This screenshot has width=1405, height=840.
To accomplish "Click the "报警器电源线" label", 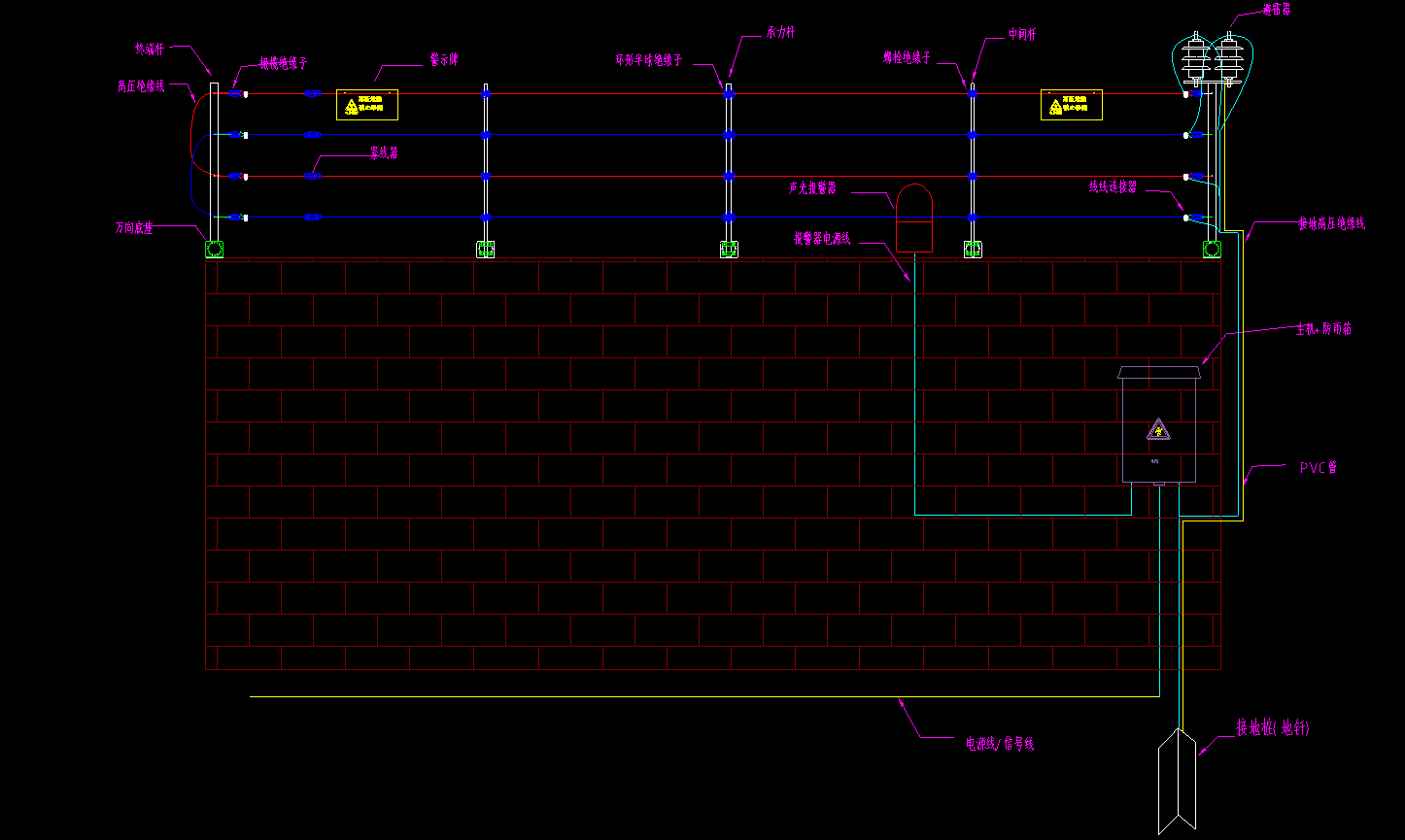I will pos(822,238).
